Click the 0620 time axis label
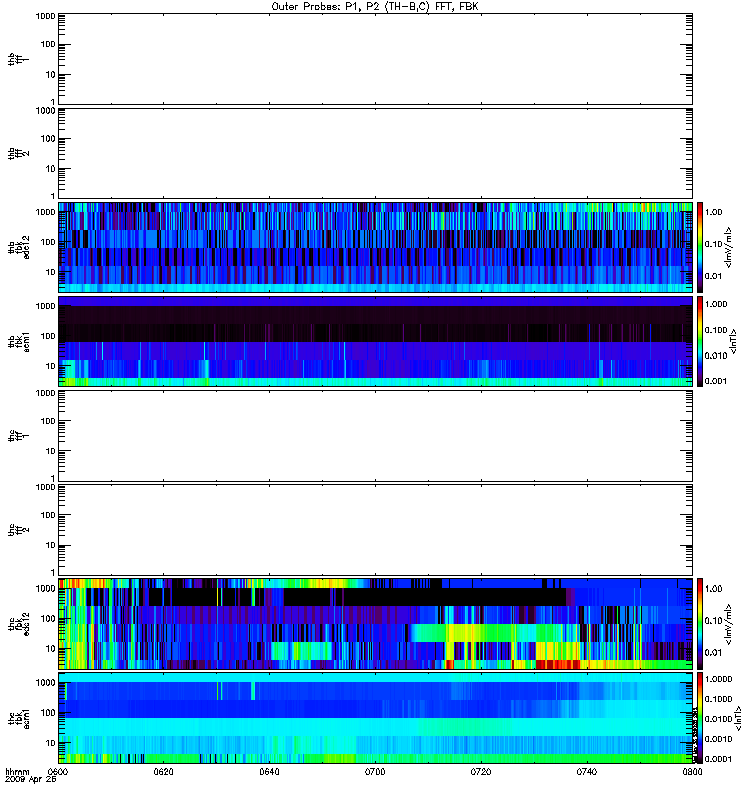This screenshot has height=800, width=750. [164, 772]
